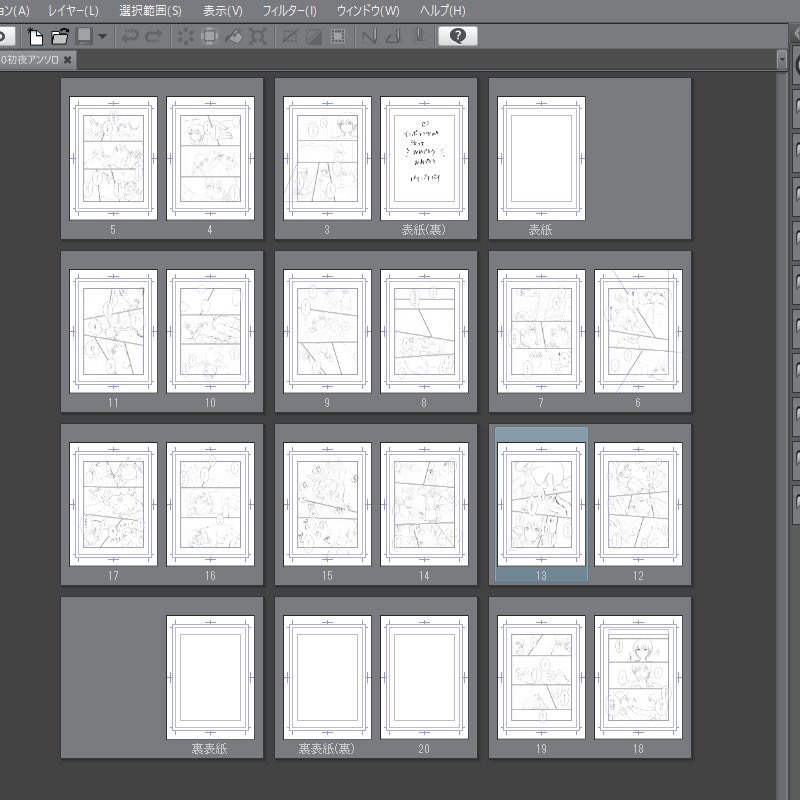Select page 9 thumbnail
Screen dimensions: 800x800
coord(327,331)
